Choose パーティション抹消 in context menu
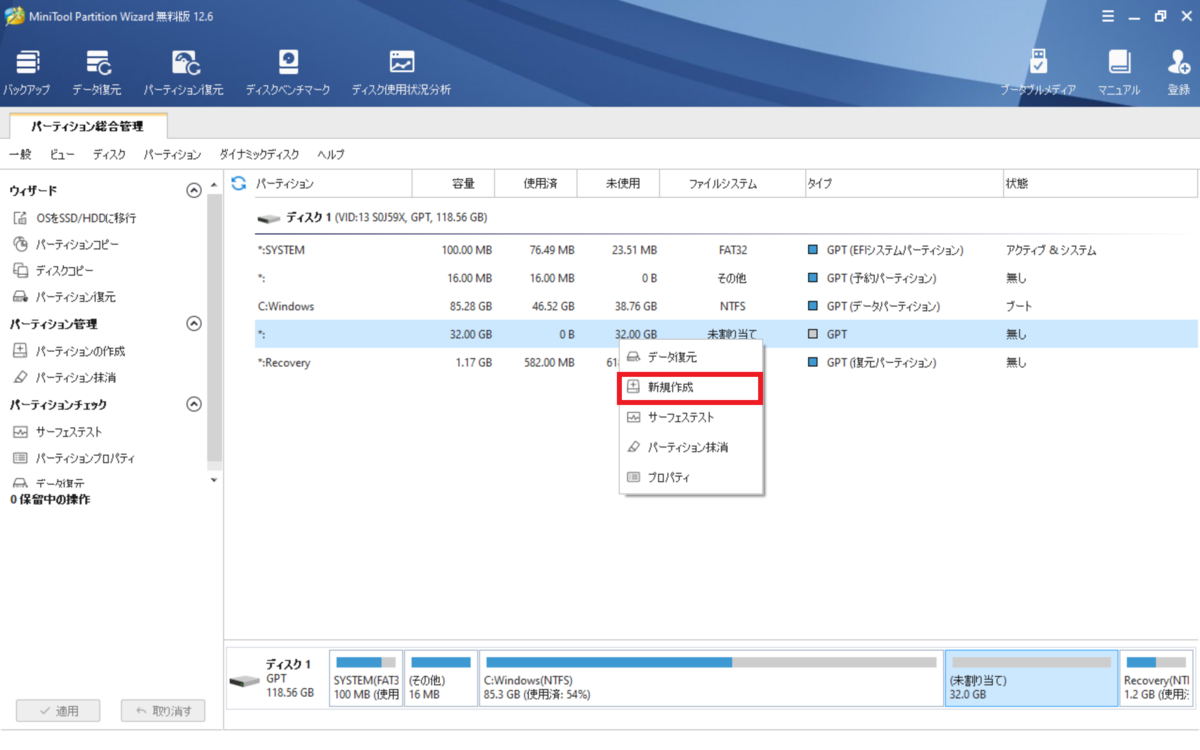Viewport: 1200px width, 750px height. (691, 447)
